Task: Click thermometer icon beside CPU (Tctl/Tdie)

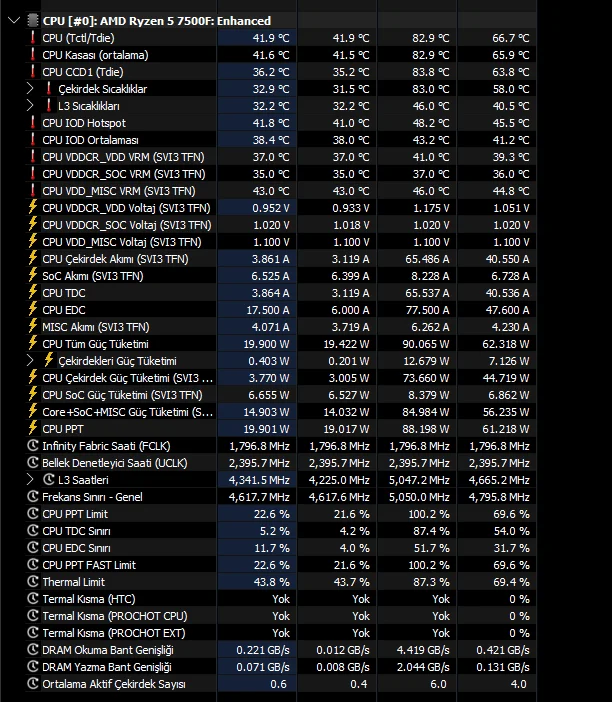Action: click(33, 38)
